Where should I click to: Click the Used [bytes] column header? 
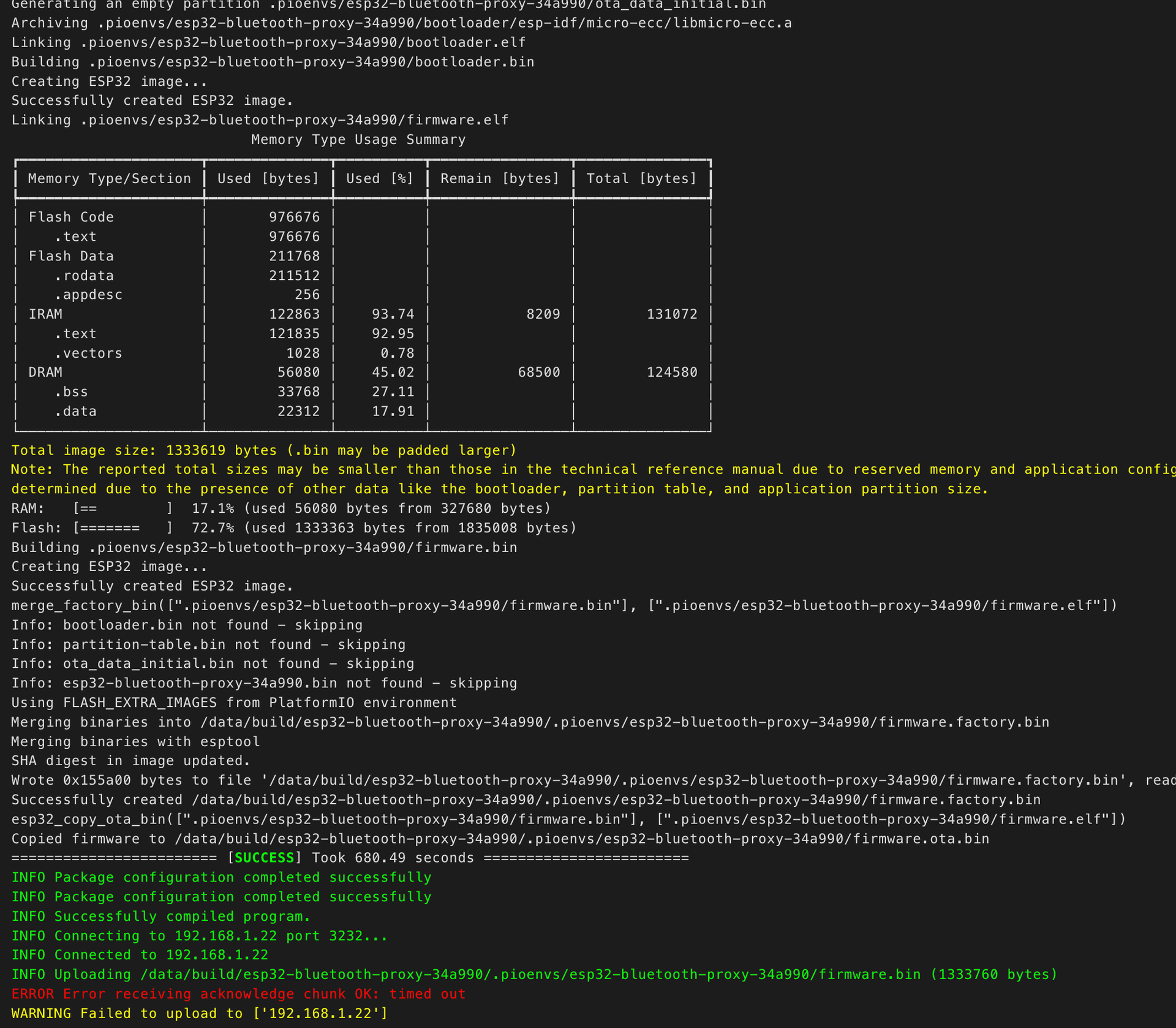click(x=268, y=179)
